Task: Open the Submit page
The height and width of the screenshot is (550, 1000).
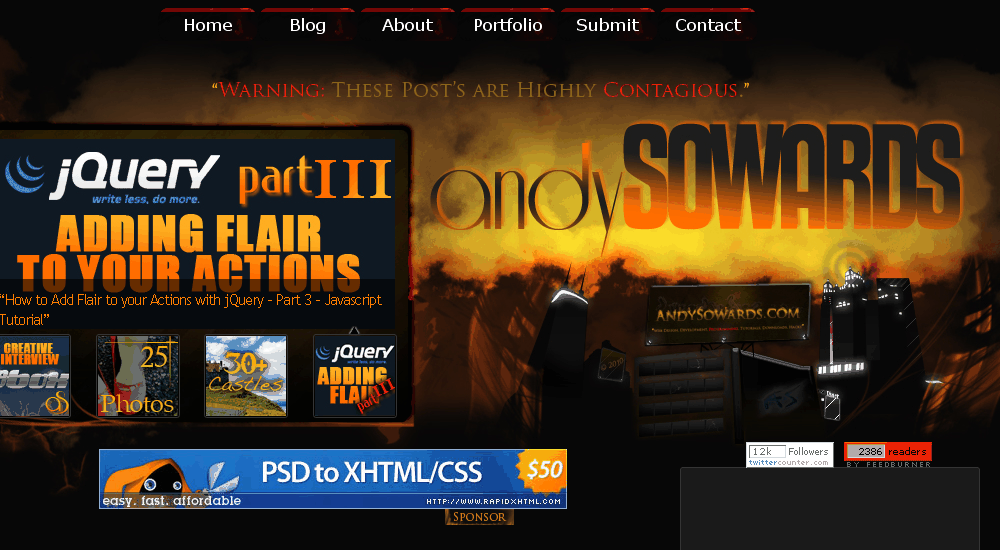Action: tap(607, 25)
